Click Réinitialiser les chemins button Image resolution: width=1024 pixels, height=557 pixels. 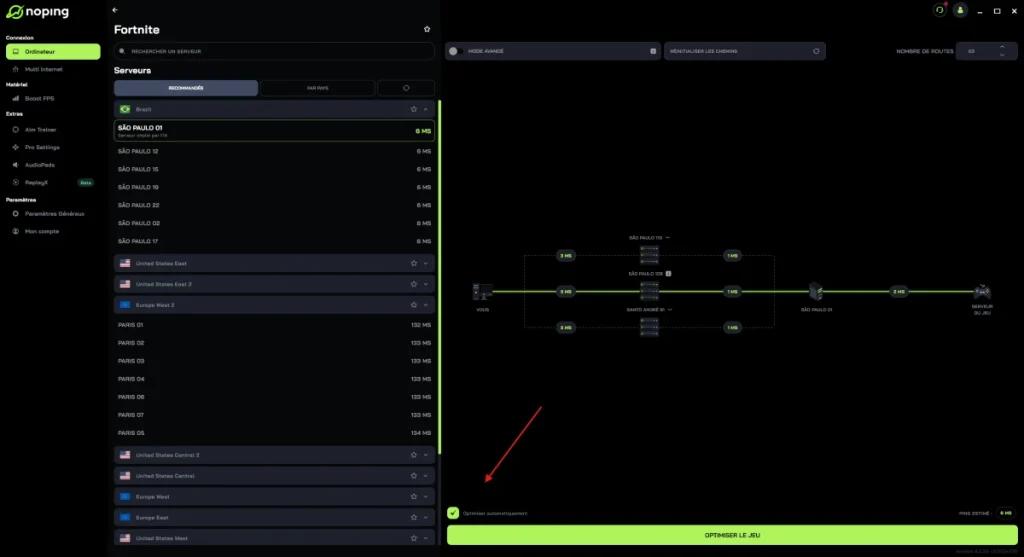click(x=744, y=51)
